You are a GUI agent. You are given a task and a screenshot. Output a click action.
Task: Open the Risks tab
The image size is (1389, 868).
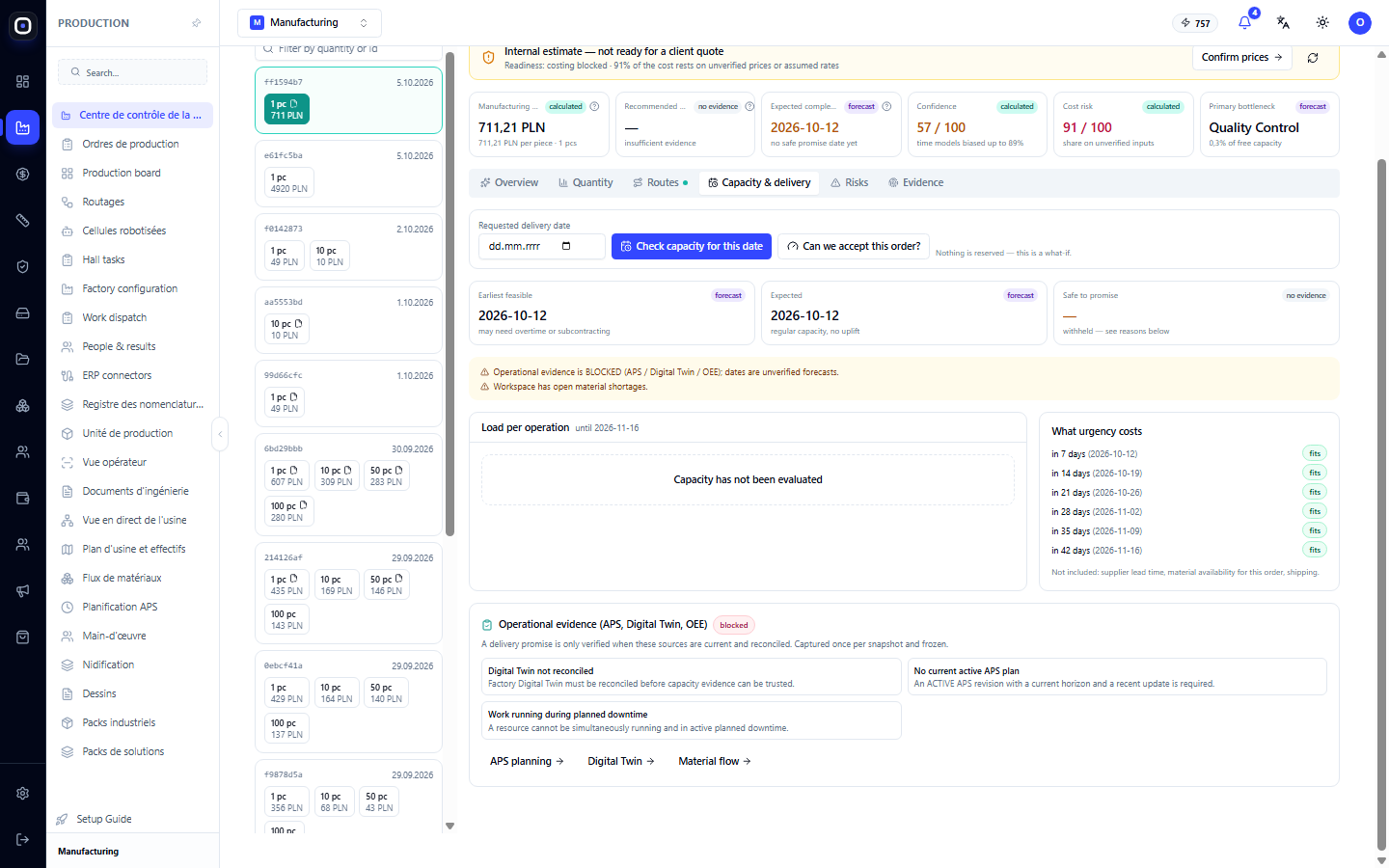850,182
